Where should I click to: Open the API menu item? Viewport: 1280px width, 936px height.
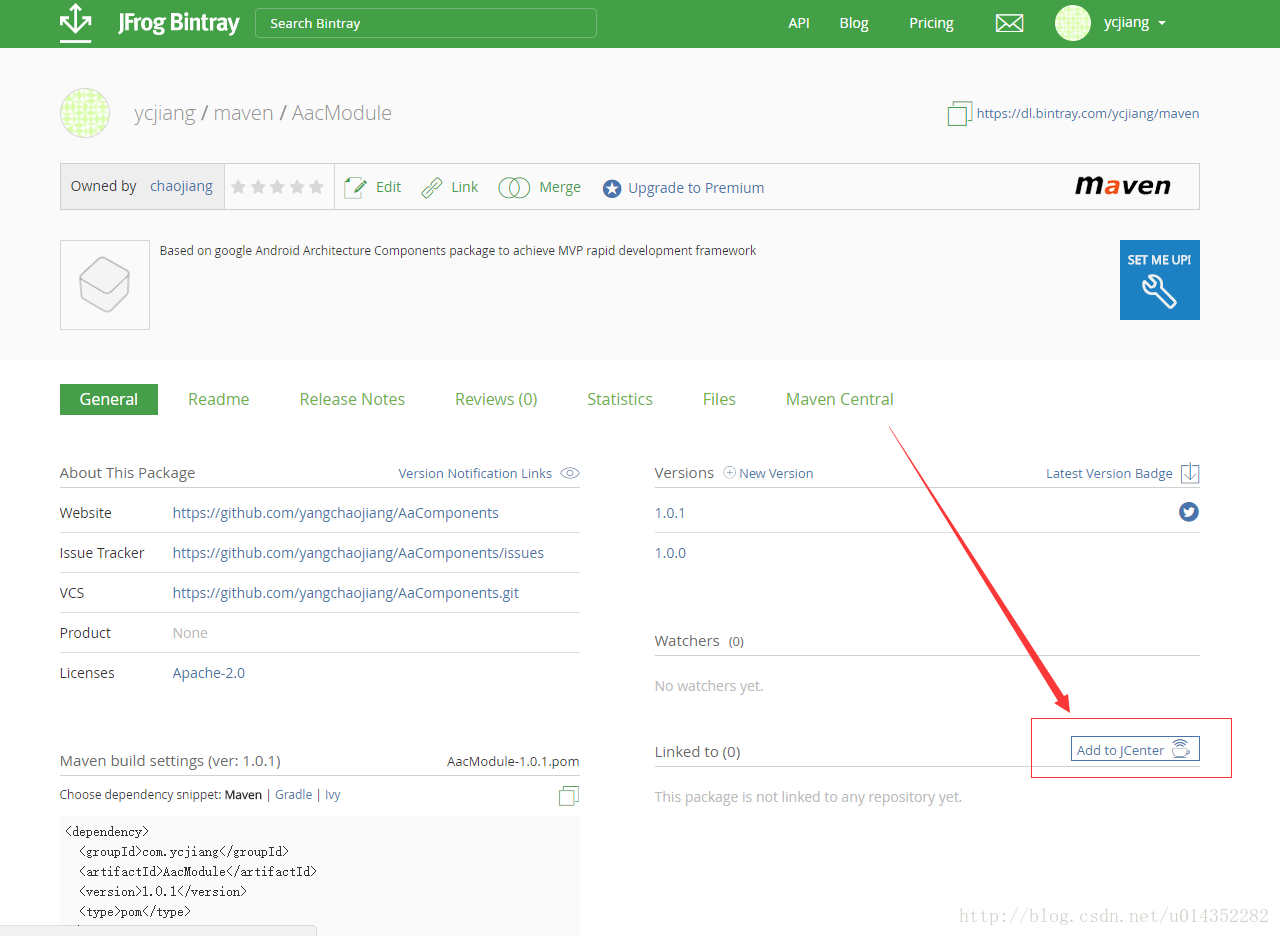(799, 23)
